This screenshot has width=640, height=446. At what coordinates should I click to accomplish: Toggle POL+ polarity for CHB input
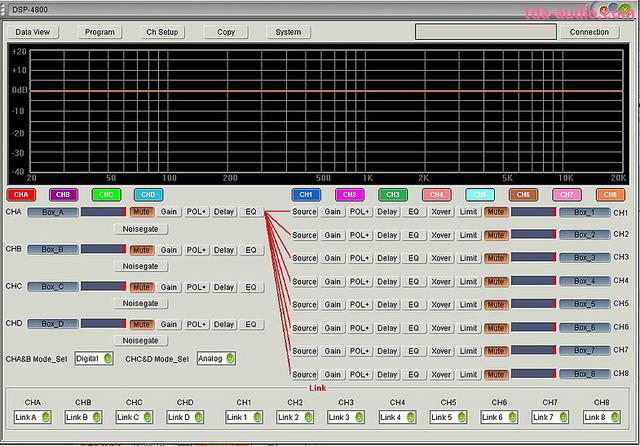point(197,249)
